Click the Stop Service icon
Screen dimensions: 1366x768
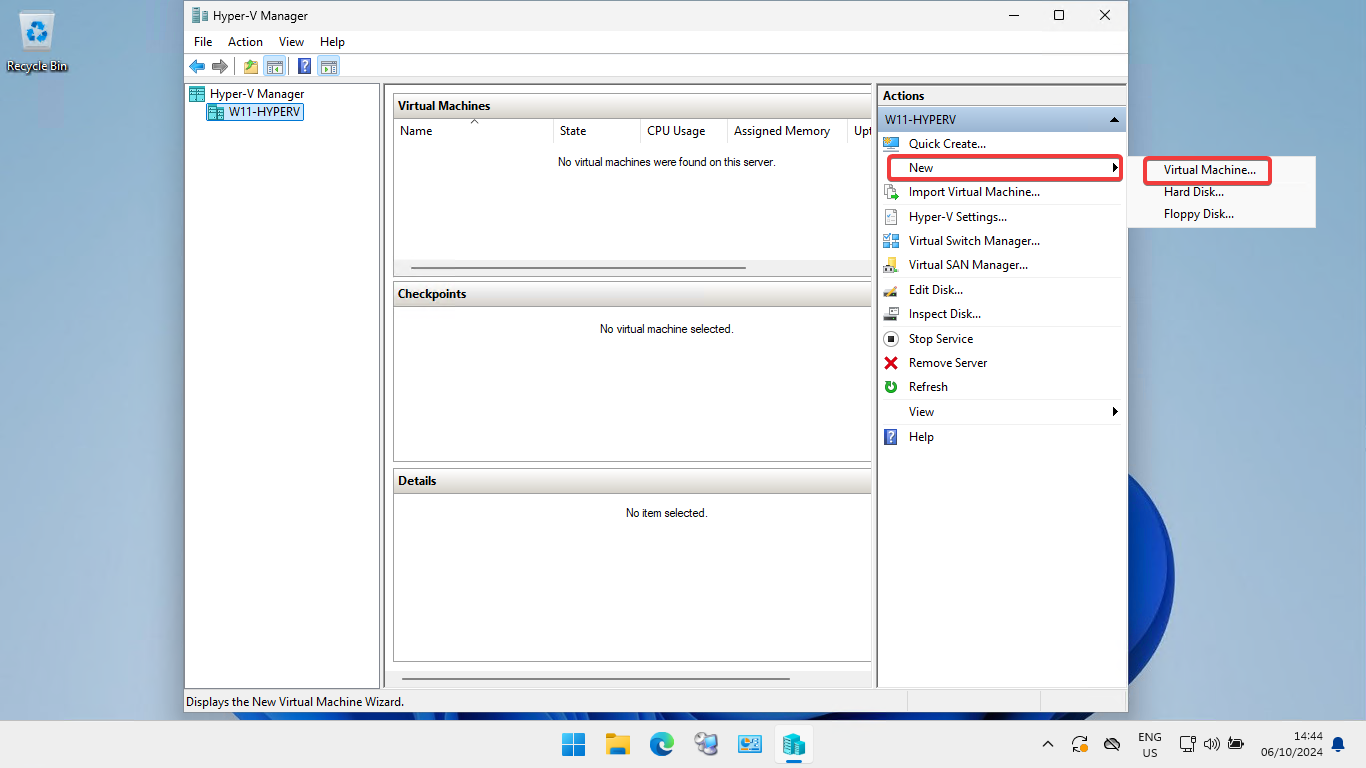point(891,339)
